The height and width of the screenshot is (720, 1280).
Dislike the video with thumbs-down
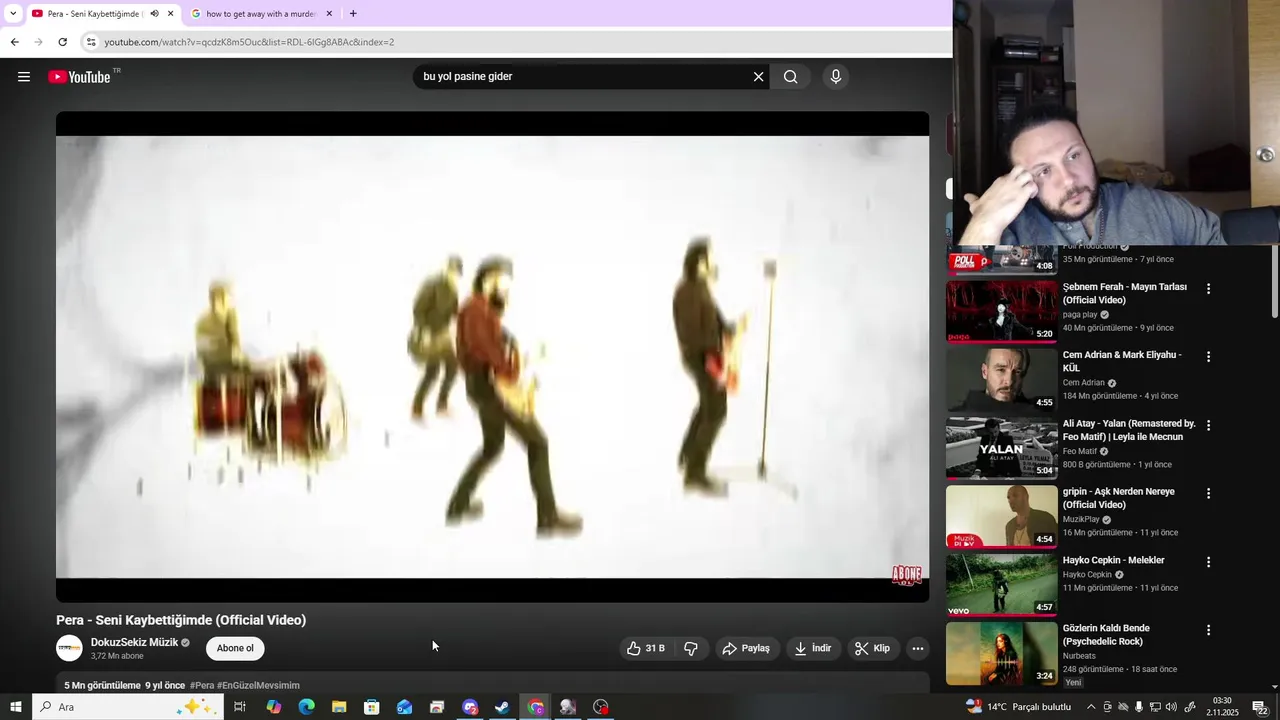pyautogui.click(x=691, y=648)
